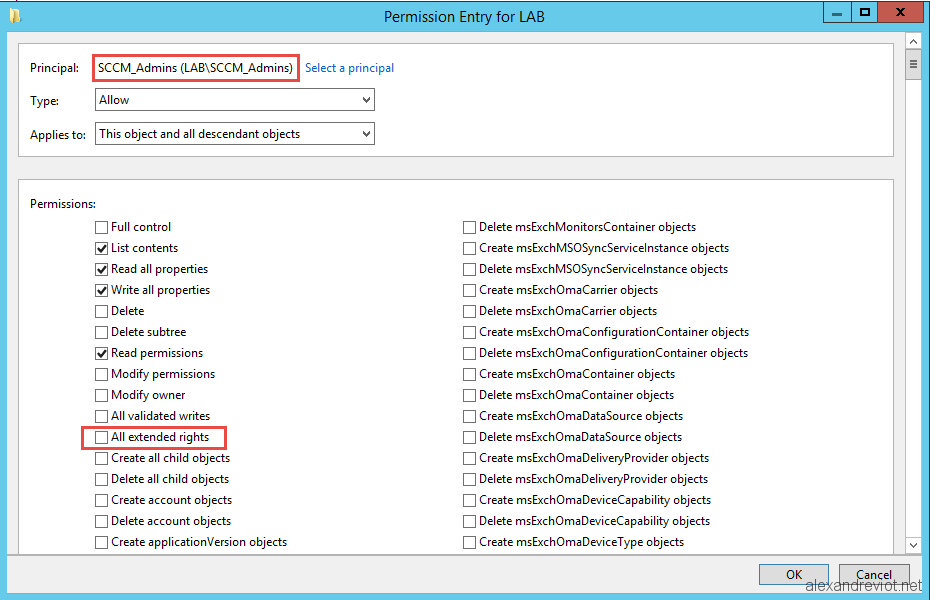Tick Create msExchOmaCarrier objects
Viewport: 930px width, 600px height.
point(469,291)
